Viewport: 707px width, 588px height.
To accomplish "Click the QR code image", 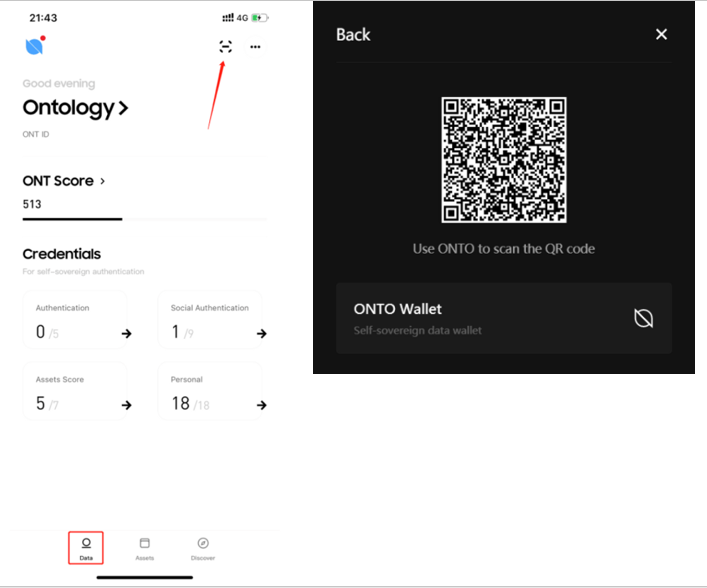I will click(504, 160).
